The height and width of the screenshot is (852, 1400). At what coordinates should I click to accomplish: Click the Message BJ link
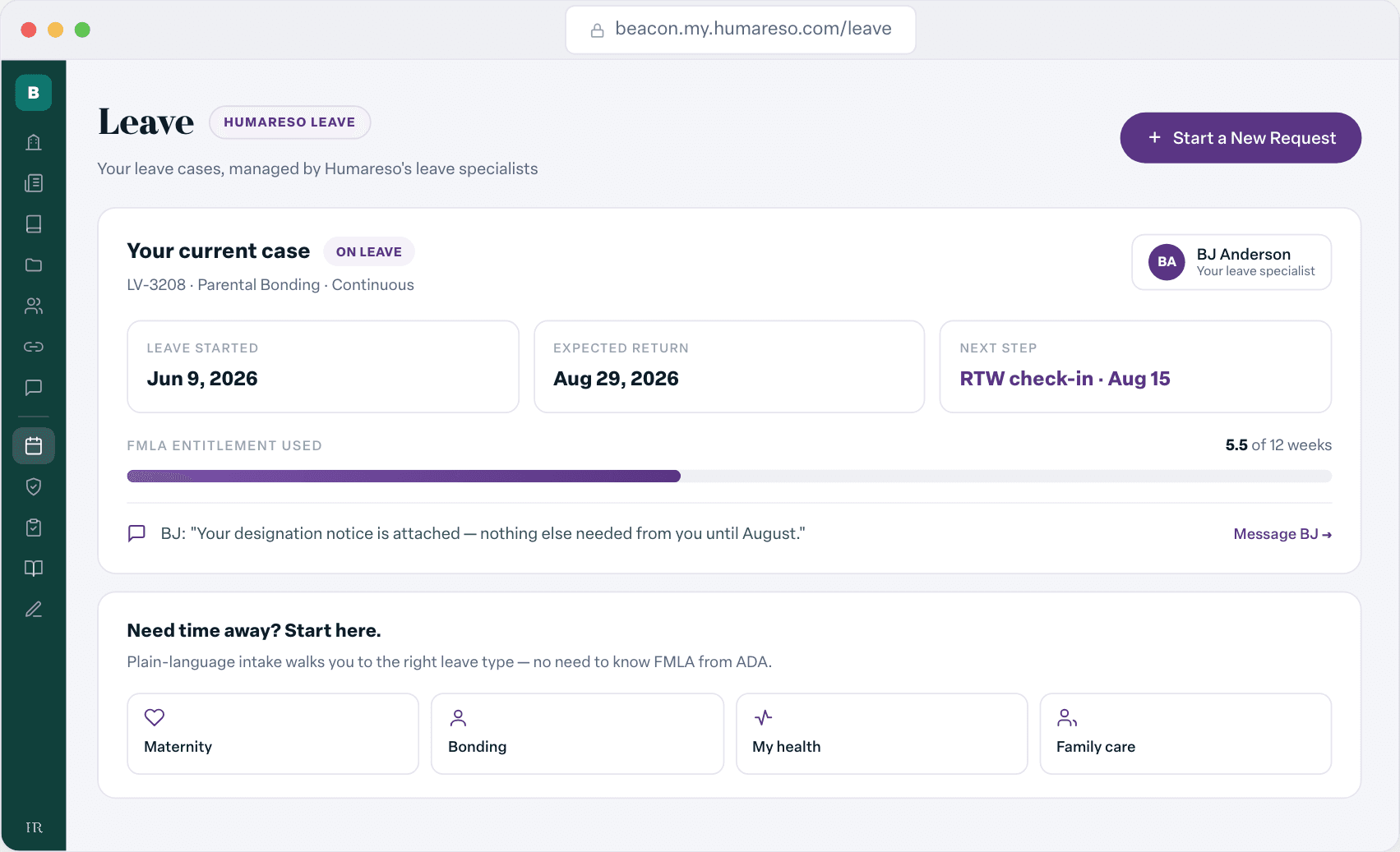click(x=1282, y=534)
